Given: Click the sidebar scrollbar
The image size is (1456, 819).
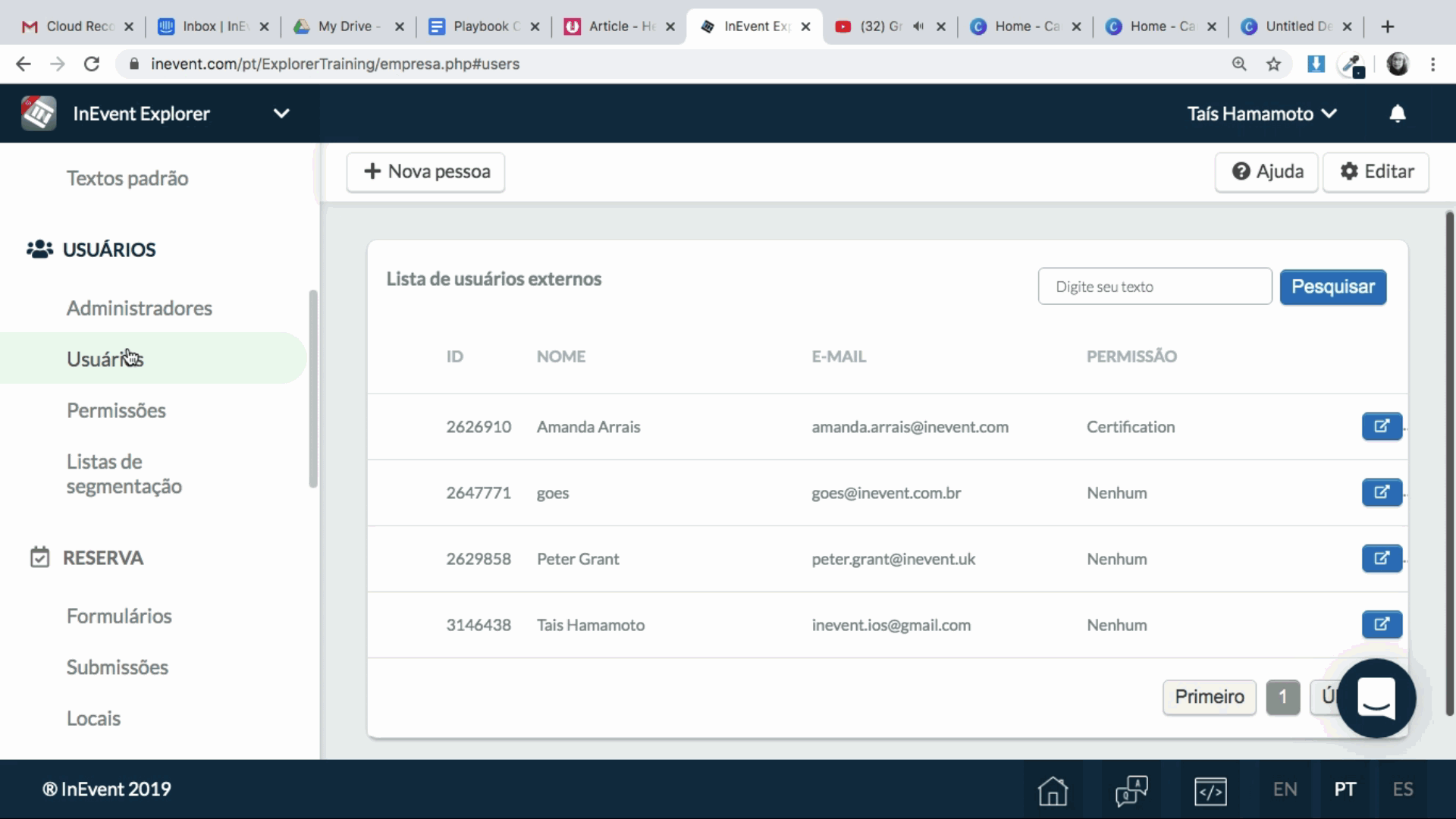Looking at the screenshot, I should pyautogui.click(x=313, y=389).
